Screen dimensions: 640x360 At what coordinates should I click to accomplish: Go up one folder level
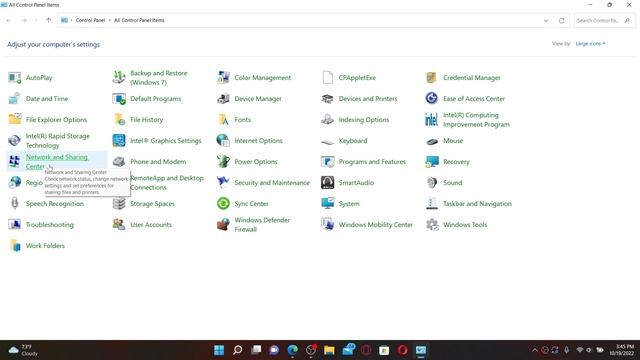click(x=49, y=20)
